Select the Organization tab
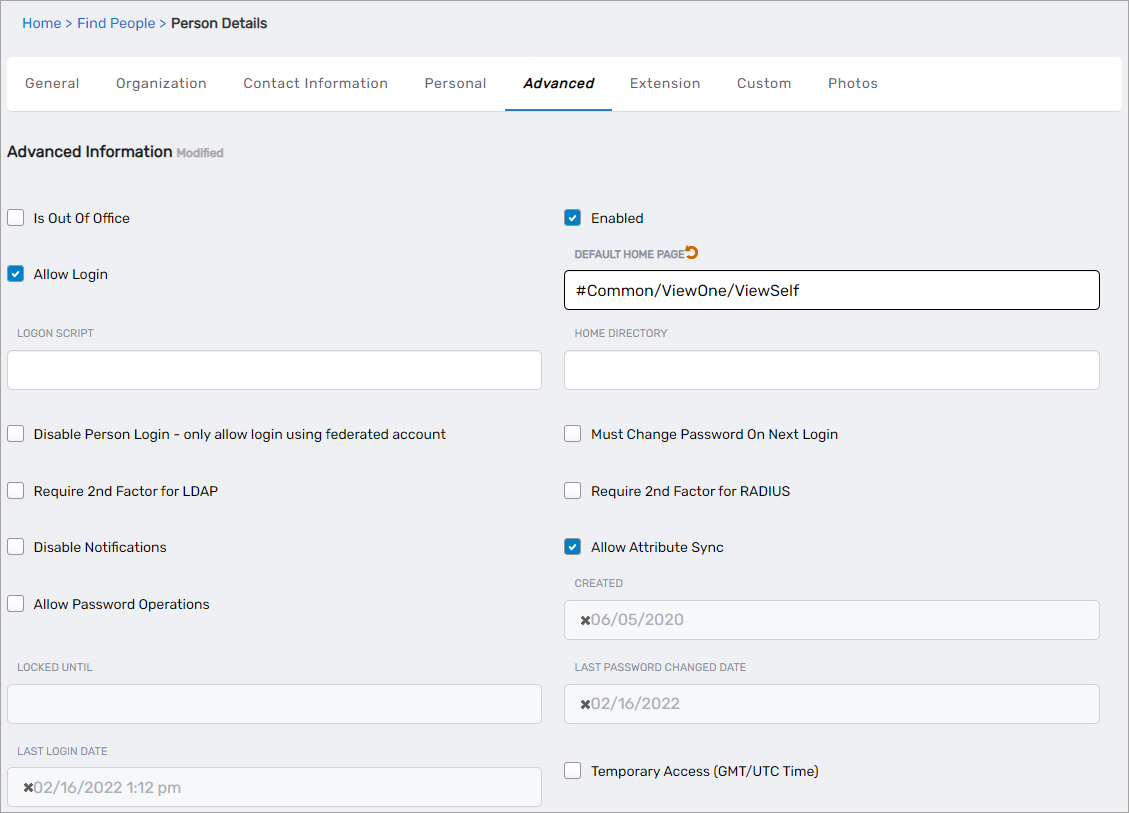1129x813 pixels. (x=161, y=83)
